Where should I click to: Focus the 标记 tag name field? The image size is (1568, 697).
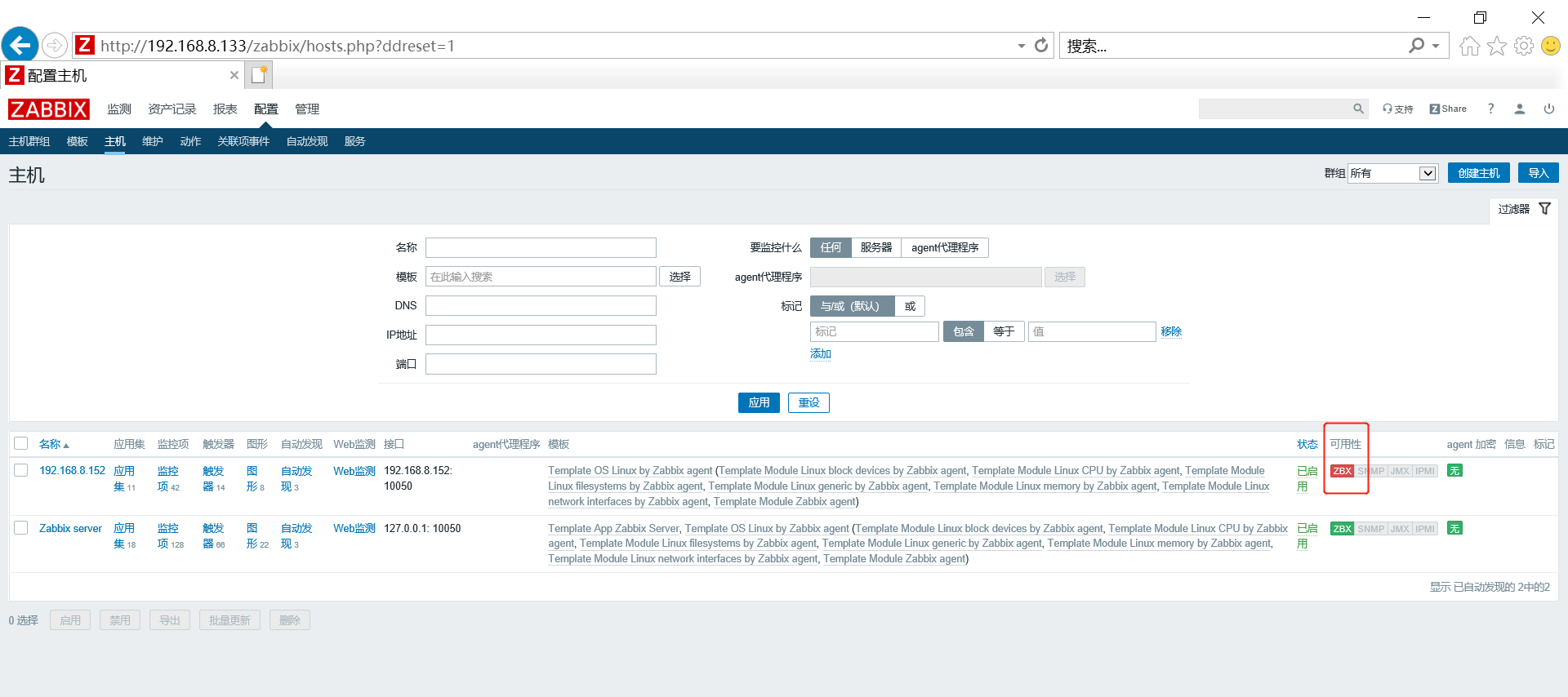(x=875, y=331)
